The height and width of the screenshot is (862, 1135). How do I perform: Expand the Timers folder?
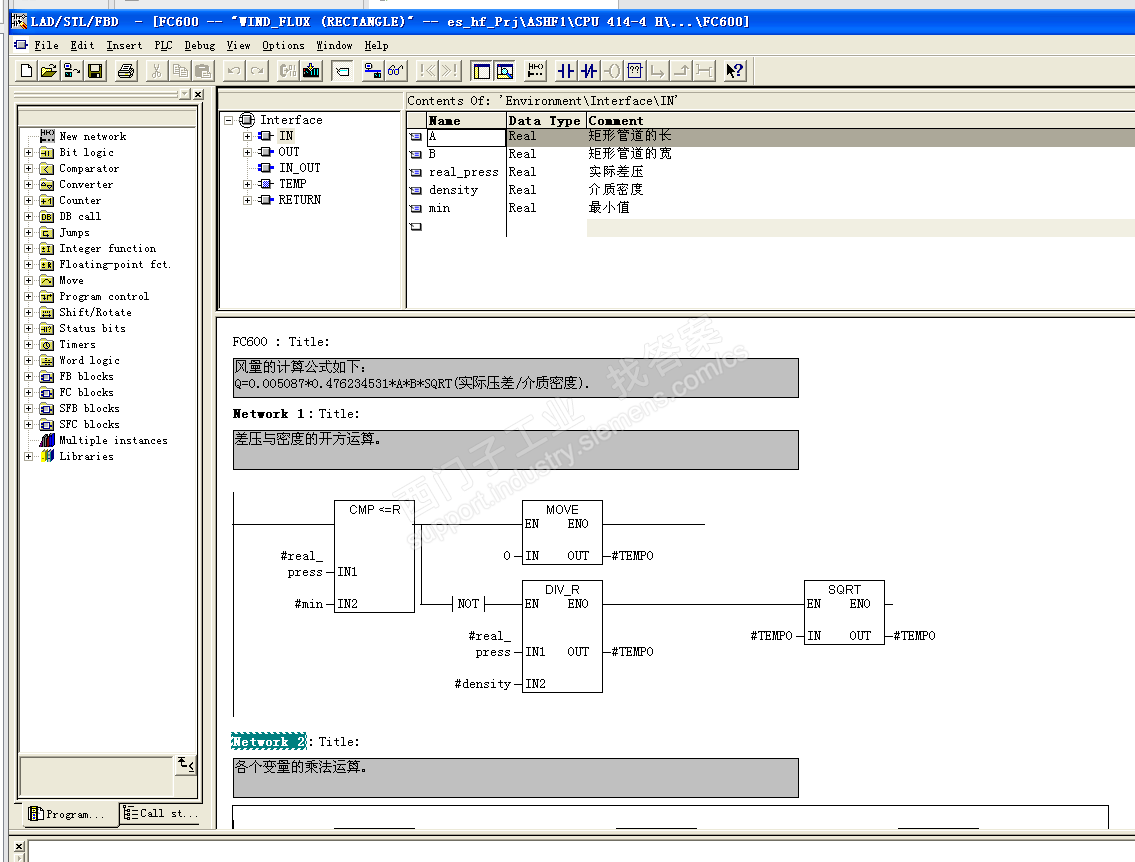[x=29, y=345]
